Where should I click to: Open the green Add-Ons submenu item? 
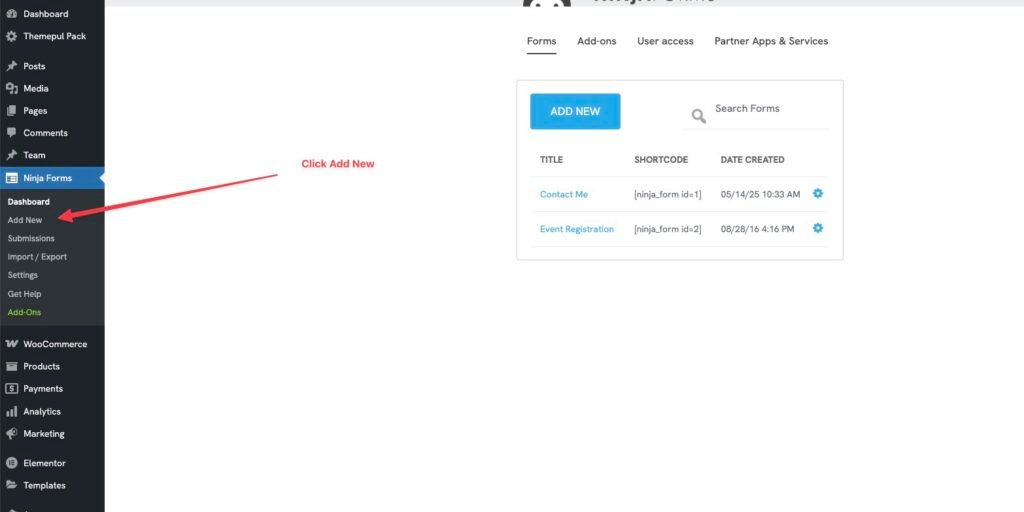24,312
